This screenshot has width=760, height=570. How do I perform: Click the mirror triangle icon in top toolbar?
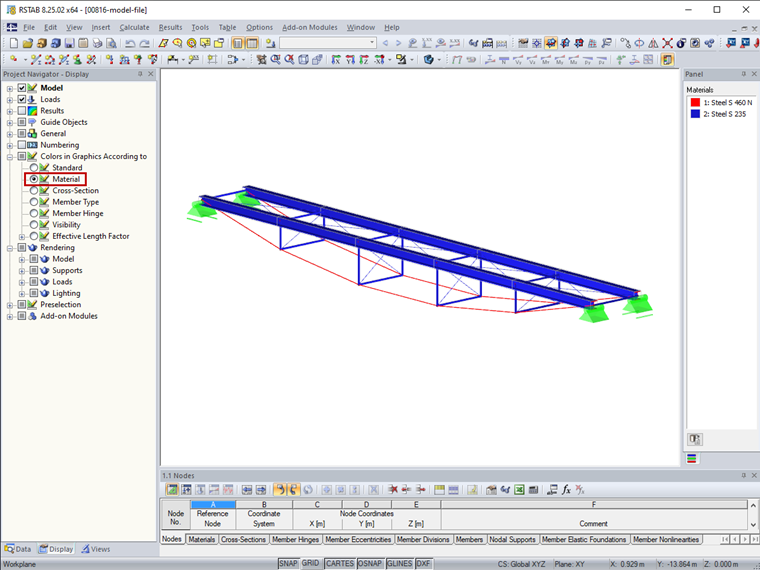[x=653, y=43]
